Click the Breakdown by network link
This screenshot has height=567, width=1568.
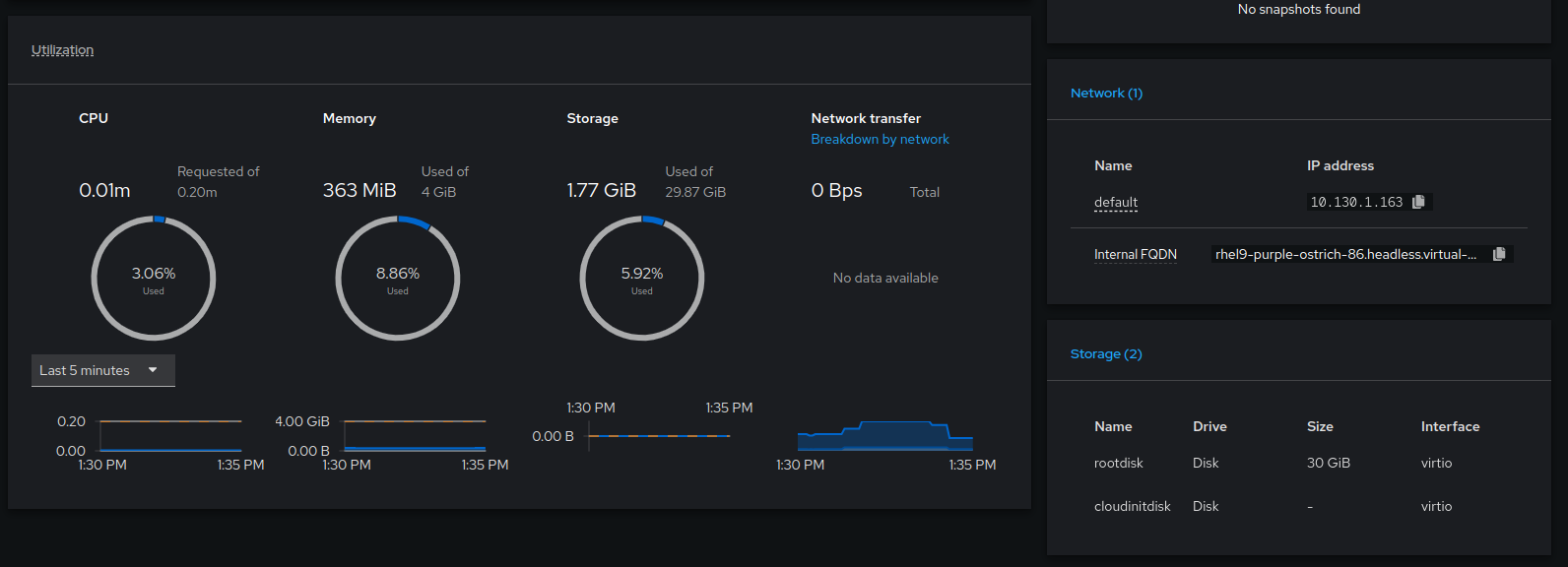(x=880, y=140)
